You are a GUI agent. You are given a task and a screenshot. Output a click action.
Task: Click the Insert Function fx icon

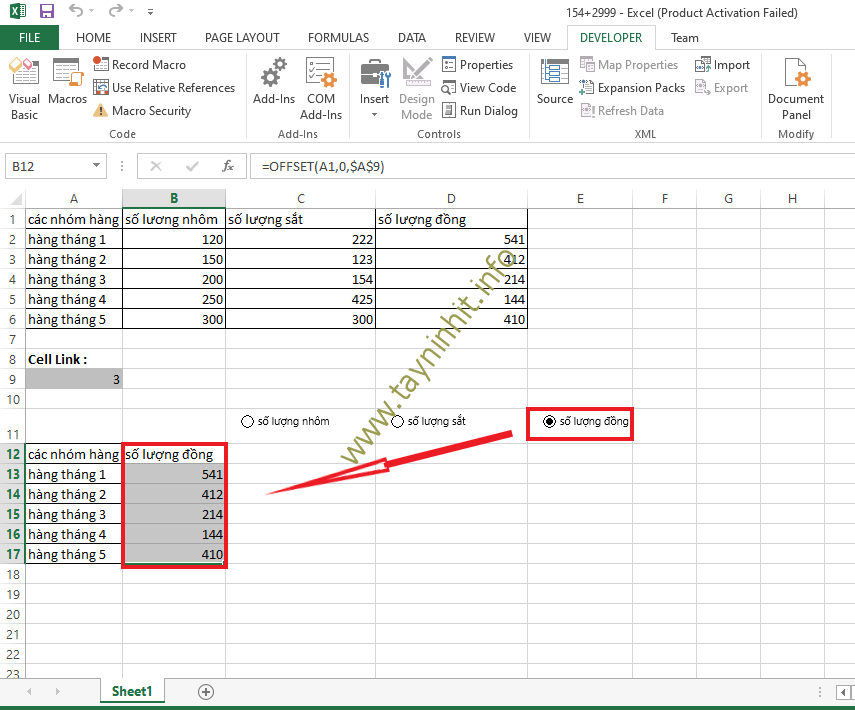pyautogui.click(x=228, y=166)
